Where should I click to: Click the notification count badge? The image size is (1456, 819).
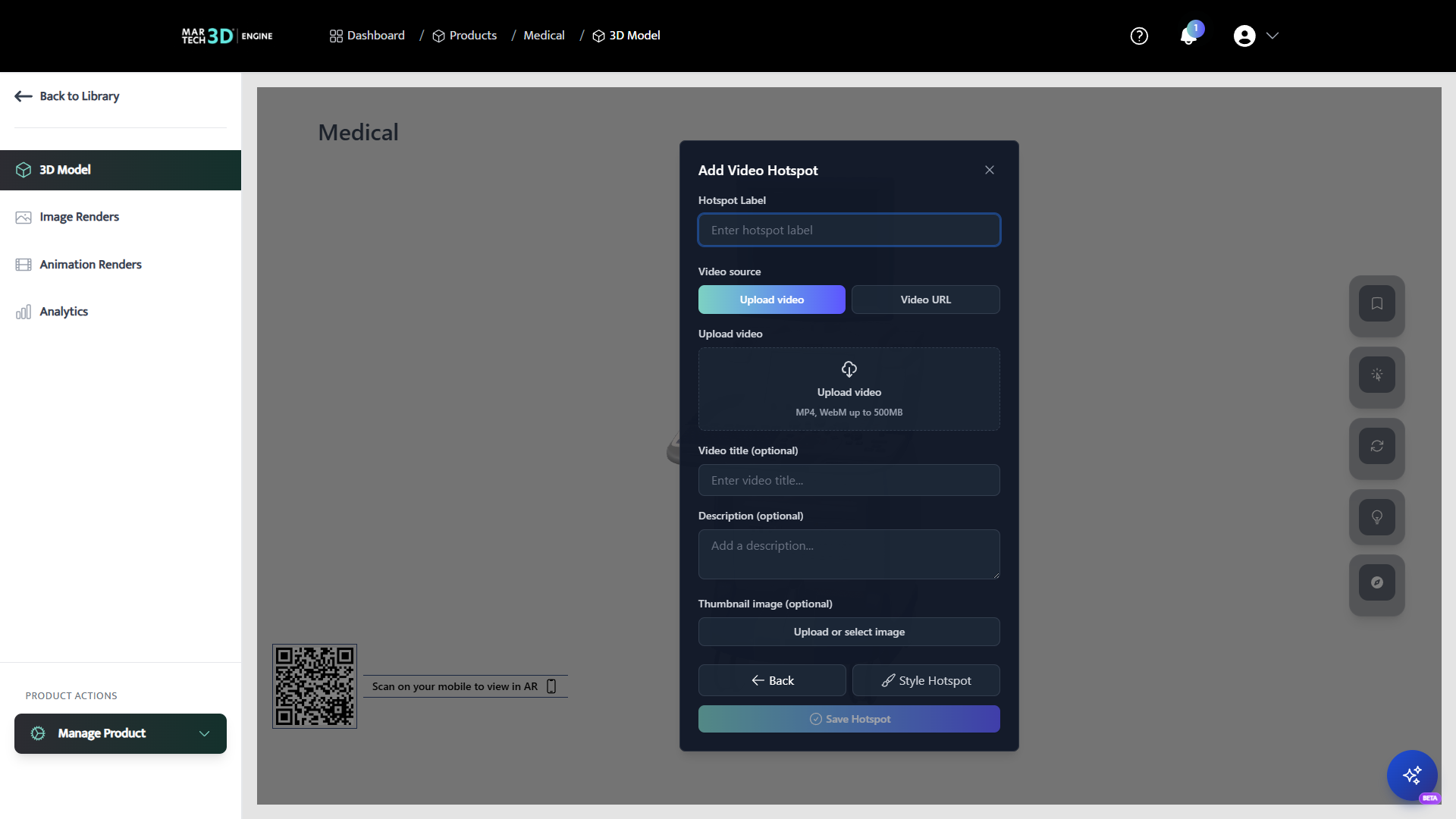coord(1196,28)
